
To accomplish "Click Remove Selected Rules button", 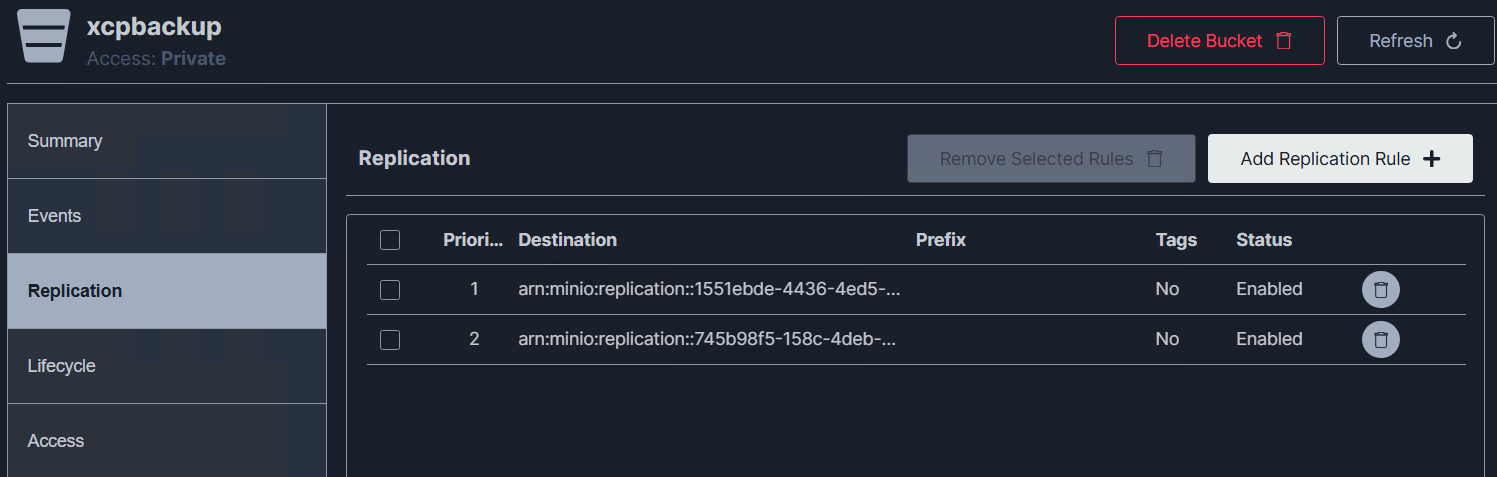I will [x=1050, y=159].
